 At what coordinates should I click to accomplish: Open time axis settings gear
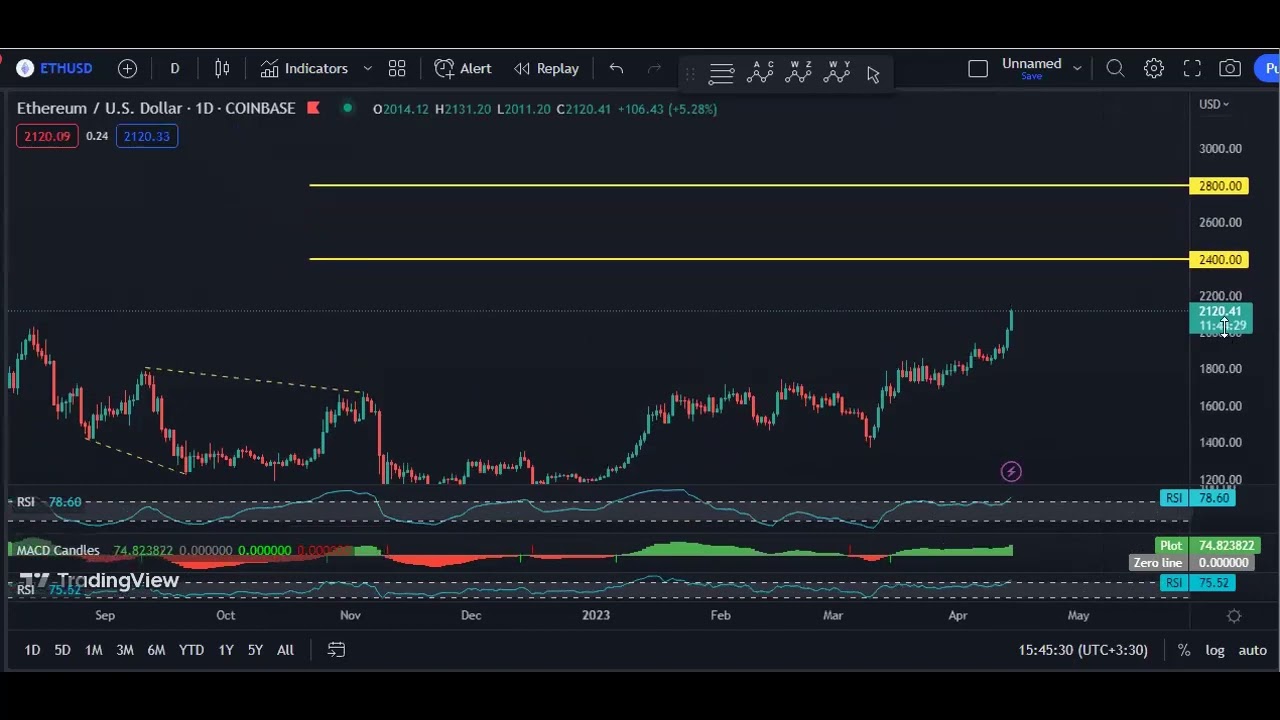pyautogui.click(x=1234, y=616)
